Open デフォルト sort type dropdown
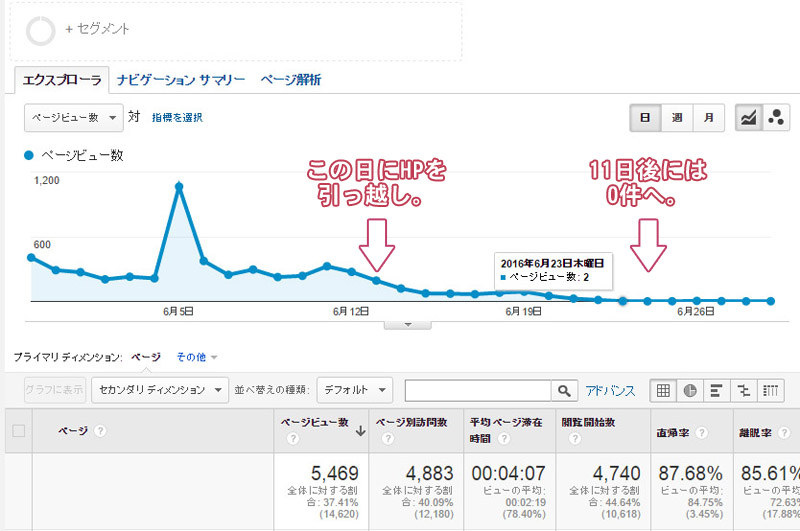The height and width of the screenshot is (531, 800). pyautogui.click(x=355, y=390)
